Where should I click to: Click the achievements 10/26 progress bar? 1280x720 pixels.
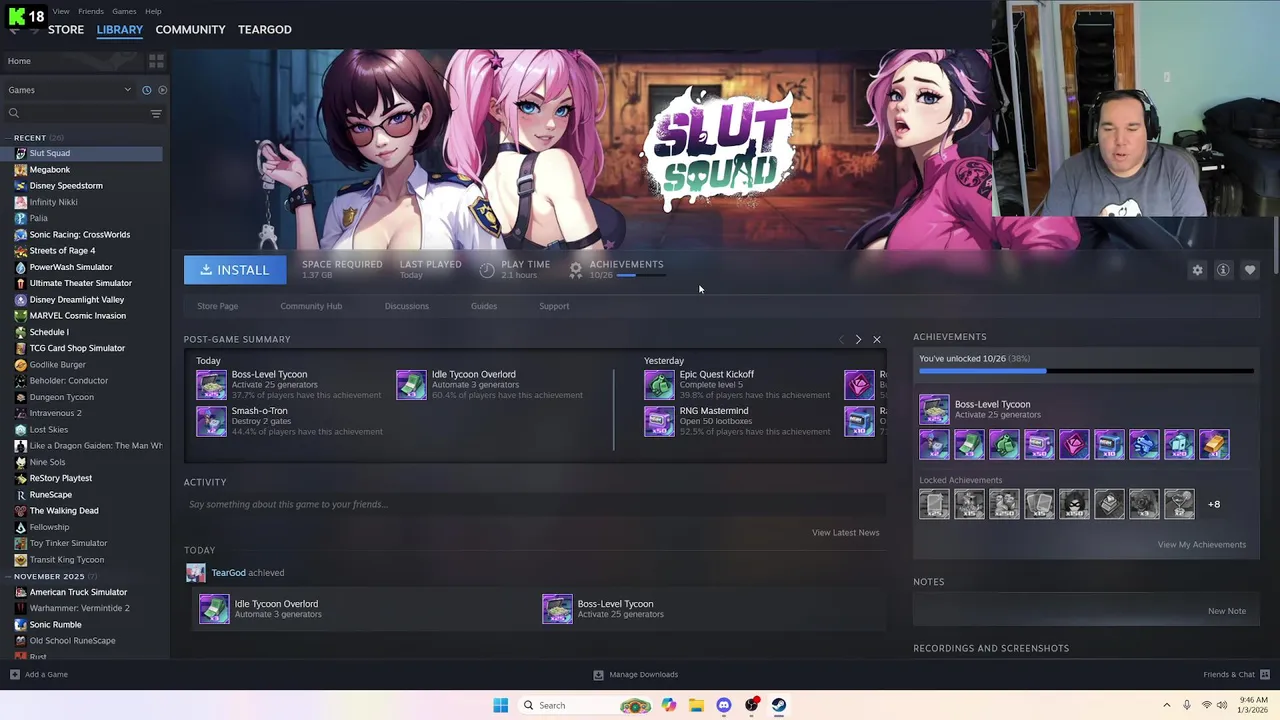[x=1086, y=372]
